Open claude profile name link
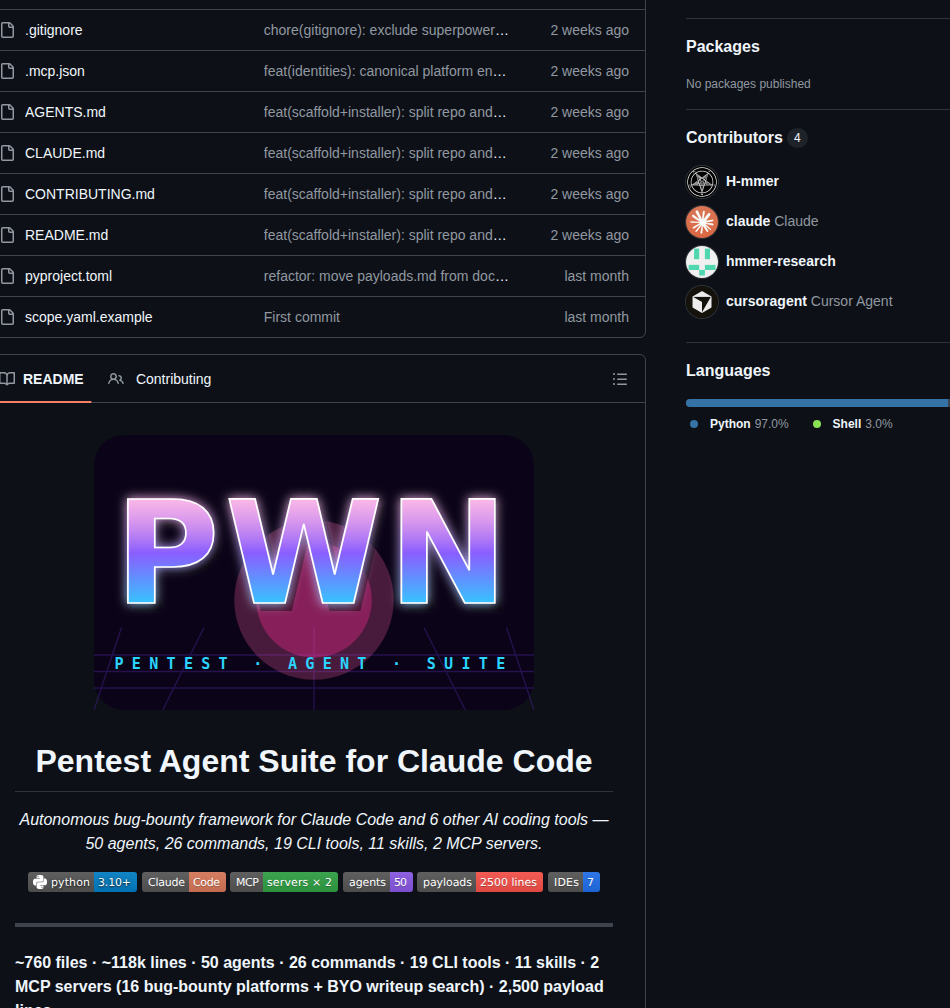 click(x=748, y=221)
